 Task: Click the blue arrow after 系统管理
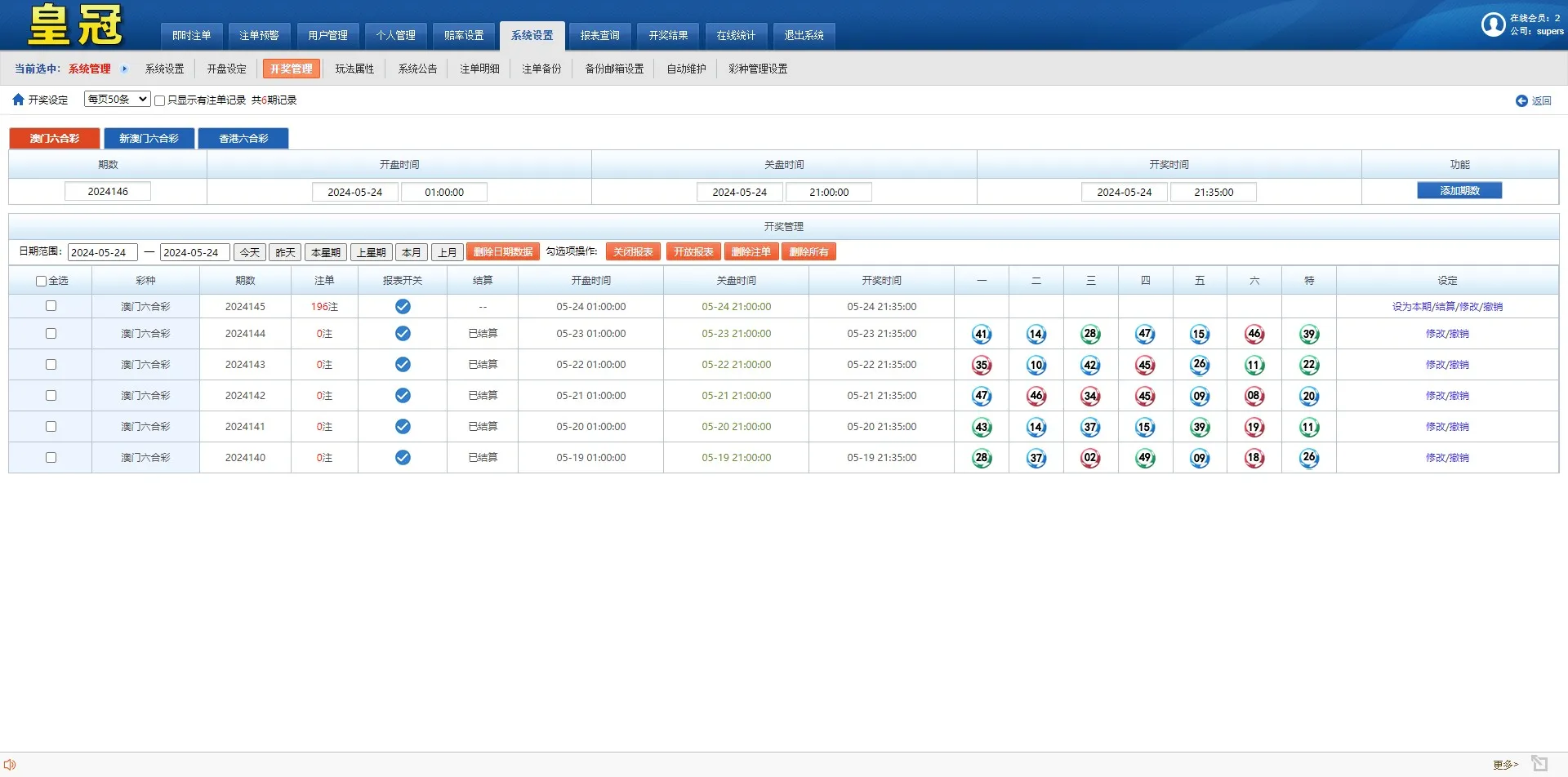coord(124,69)
